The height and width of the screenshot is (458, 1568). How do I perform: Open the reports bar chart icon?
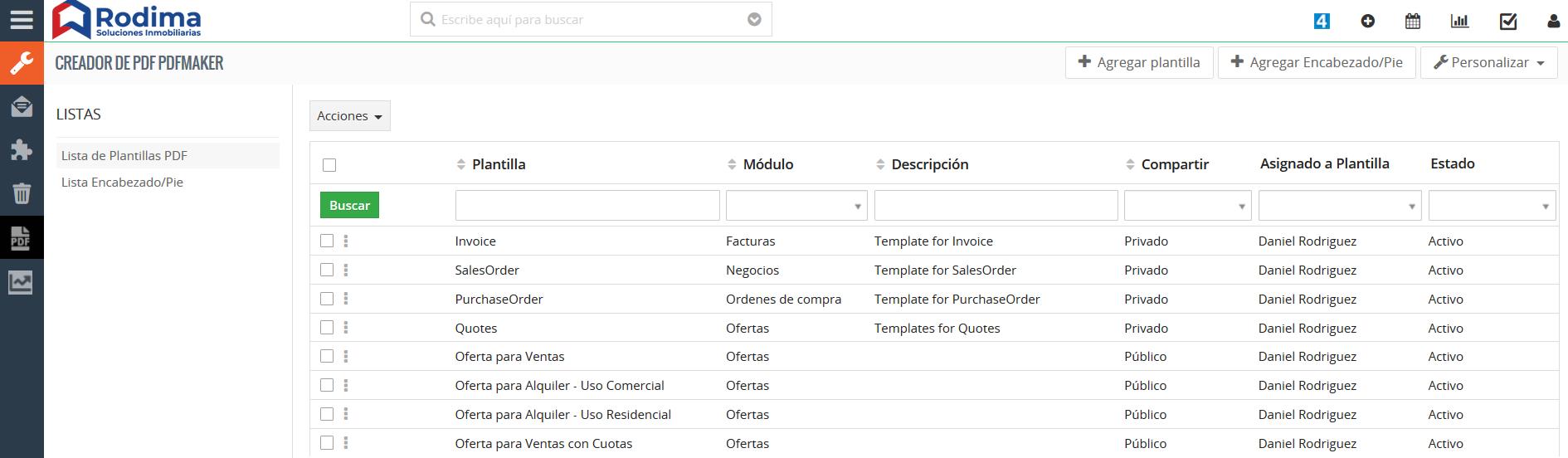pyautogui.click(x=1459, y=22)
